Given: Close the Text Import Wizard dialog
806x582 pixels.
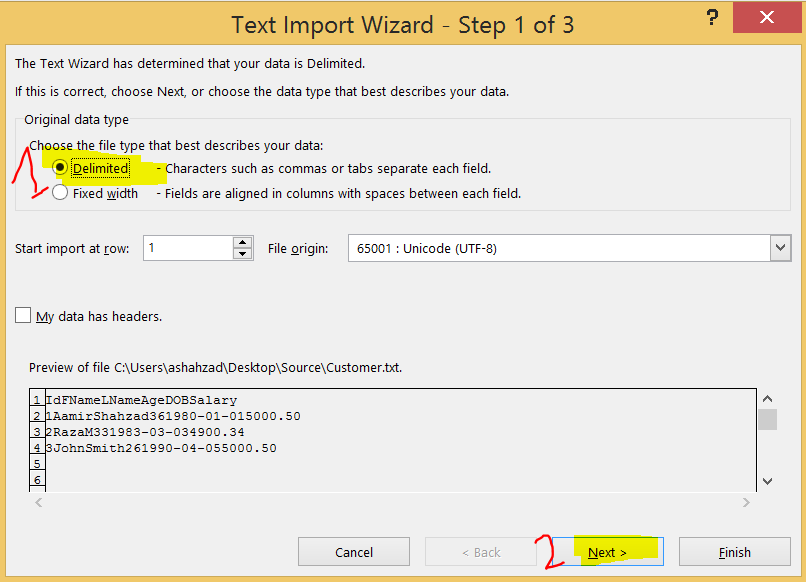Looking at the screenshot, I should [x=767, y=17].
